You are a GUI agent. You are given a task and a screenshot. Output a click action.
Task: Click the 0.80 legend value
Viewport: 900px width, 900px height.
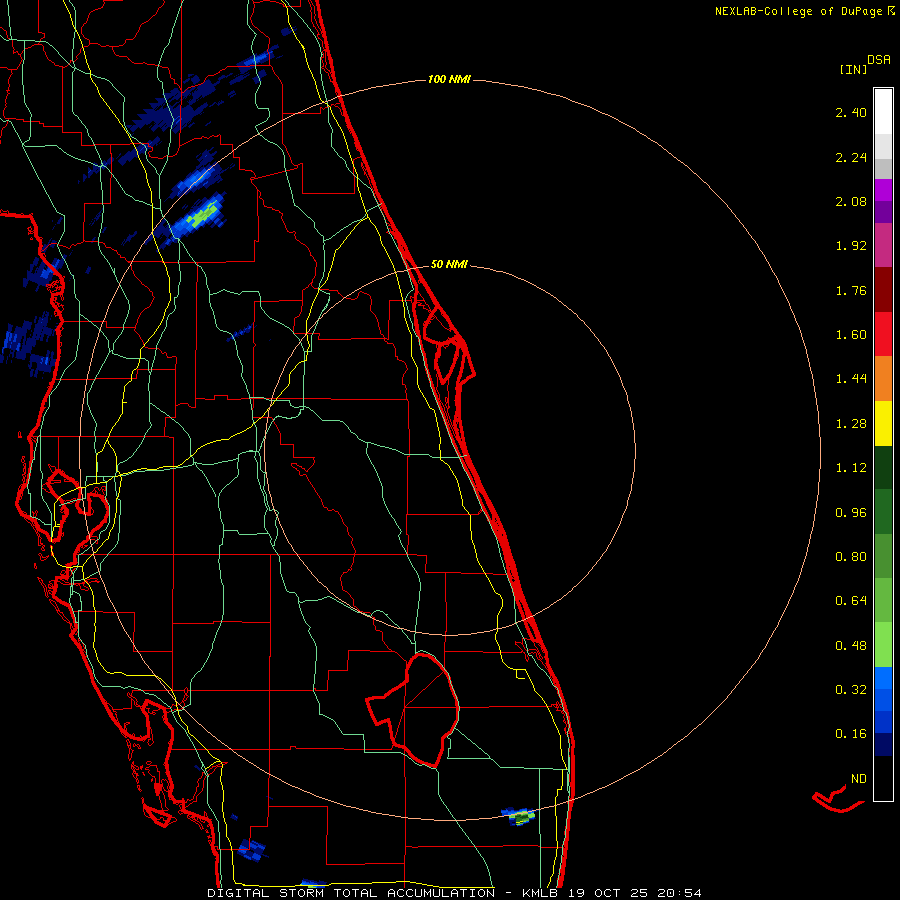click(x=851, y=557)
